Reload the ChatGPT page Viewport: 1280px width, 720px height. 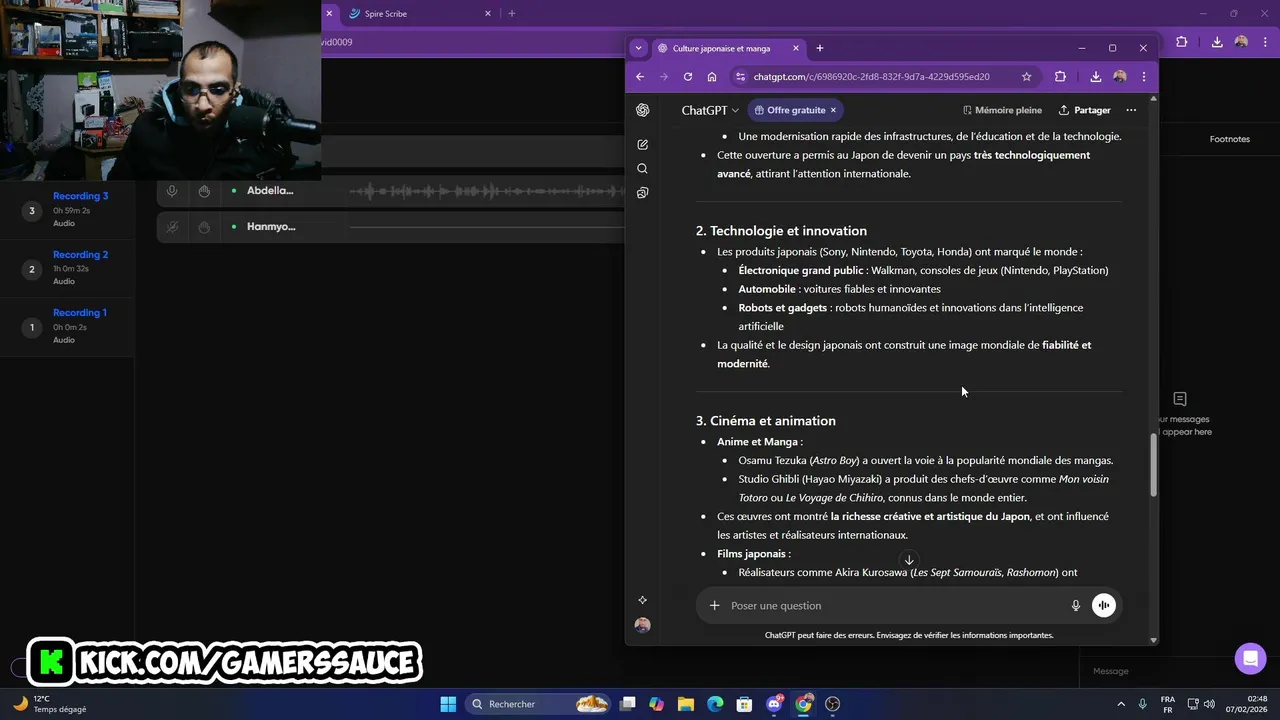(688, 77)
